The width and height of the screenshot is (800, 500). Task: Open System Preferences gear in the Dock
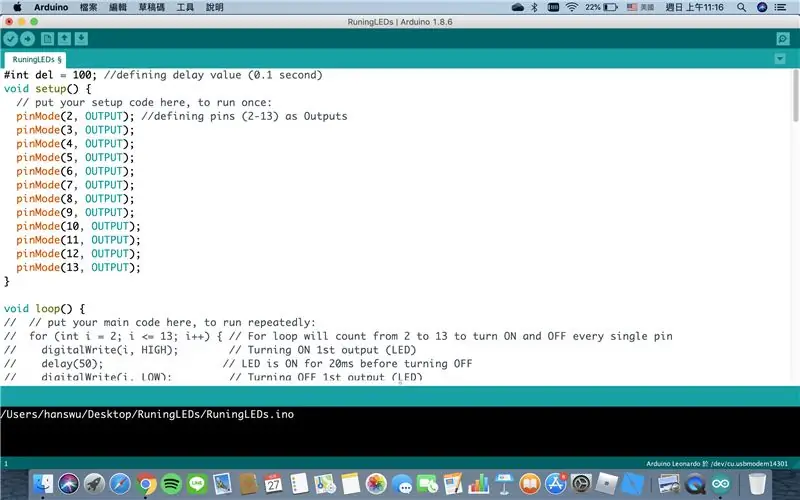coord(581,484)
